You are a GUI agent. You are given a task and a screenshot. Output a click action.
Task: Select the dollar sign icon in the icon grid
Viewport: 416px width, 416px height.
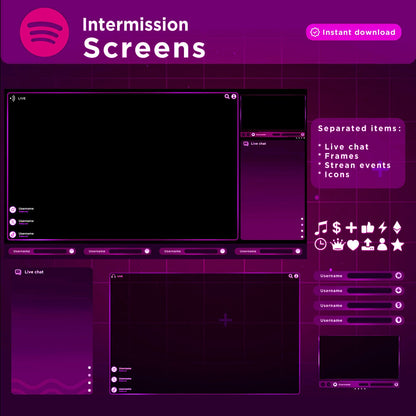pos(337,228)
